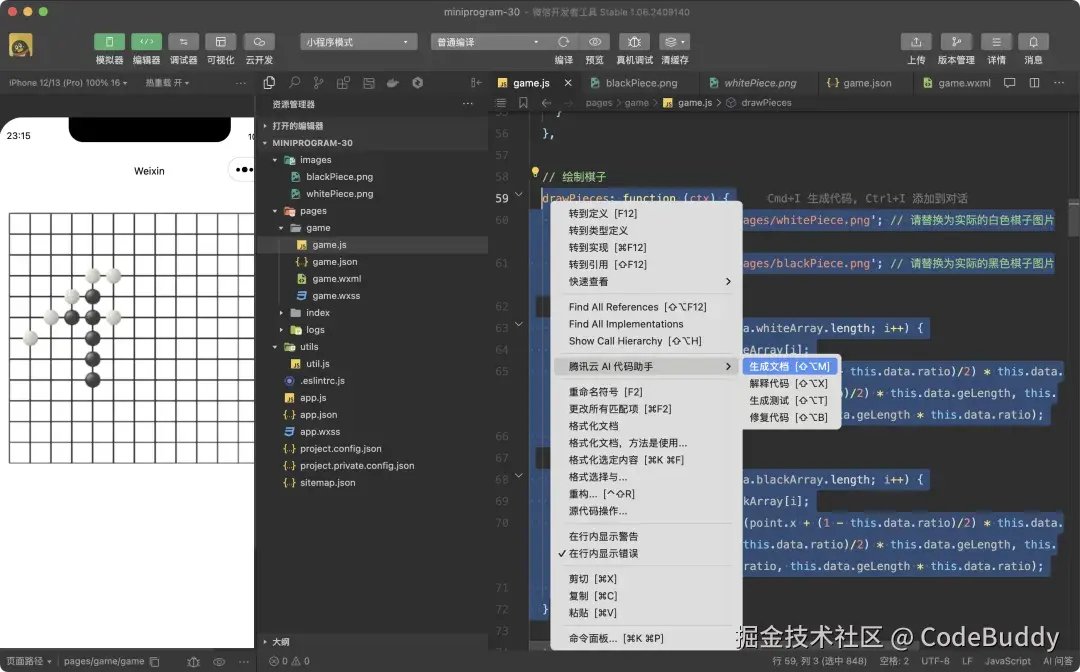Open the 小程序模式 mode dropdown
This screenshot has width=1080, height=672.
[x=357, y=42]
